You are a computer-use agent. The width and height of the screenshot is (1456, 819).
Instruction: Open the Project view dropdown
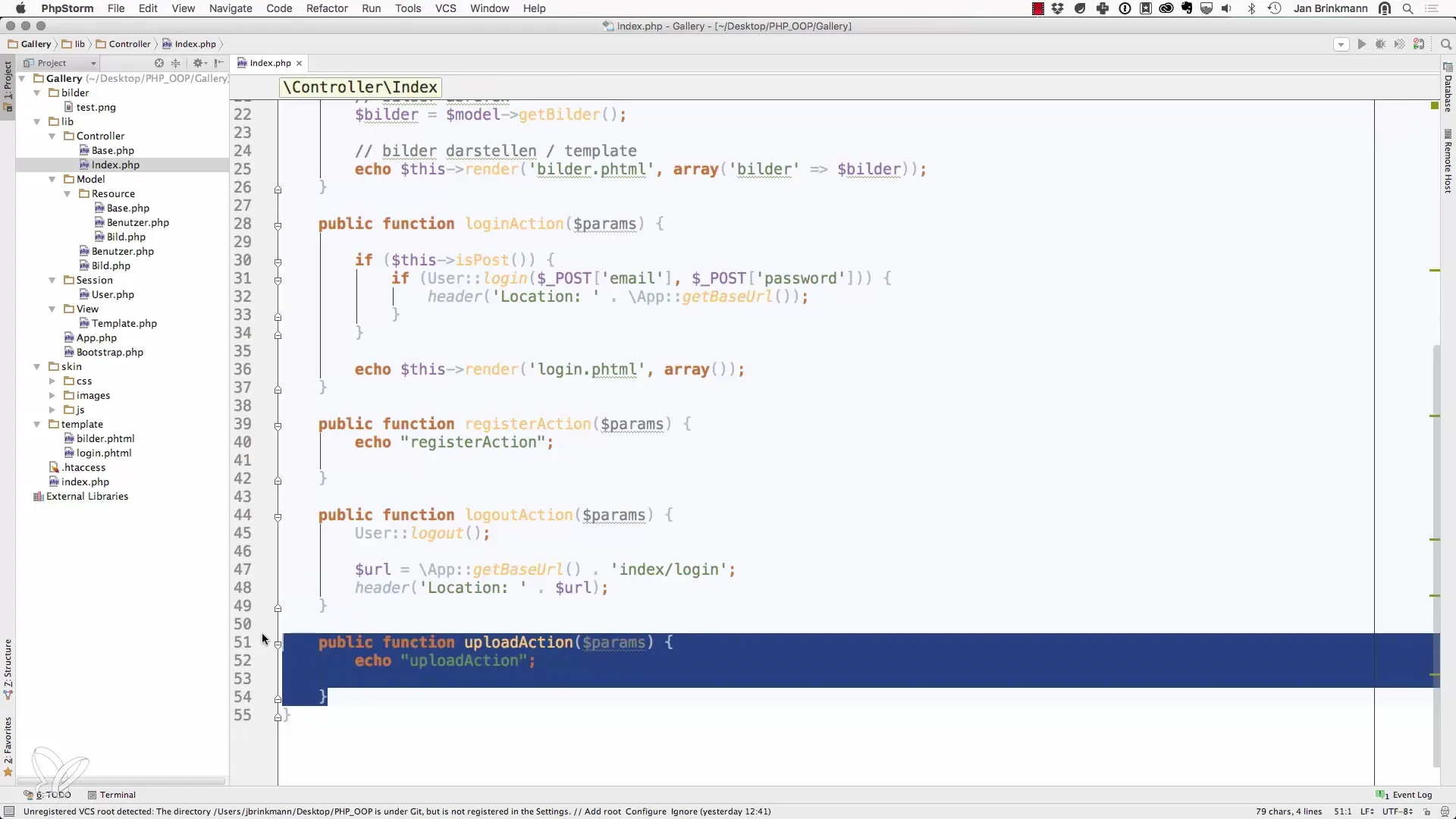click(60, 63)
